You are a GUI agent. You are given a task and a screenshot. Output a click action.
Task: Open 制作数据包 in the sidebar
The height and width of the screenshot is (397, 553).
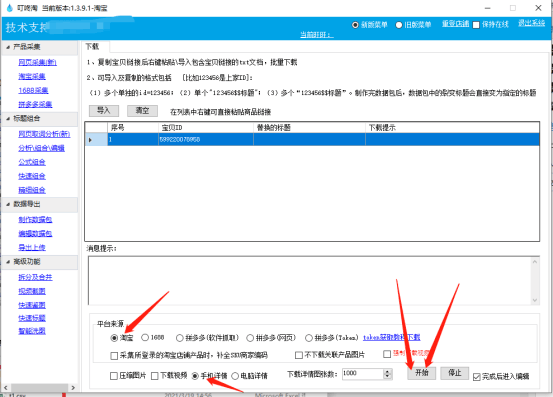(x=35, y=220)
